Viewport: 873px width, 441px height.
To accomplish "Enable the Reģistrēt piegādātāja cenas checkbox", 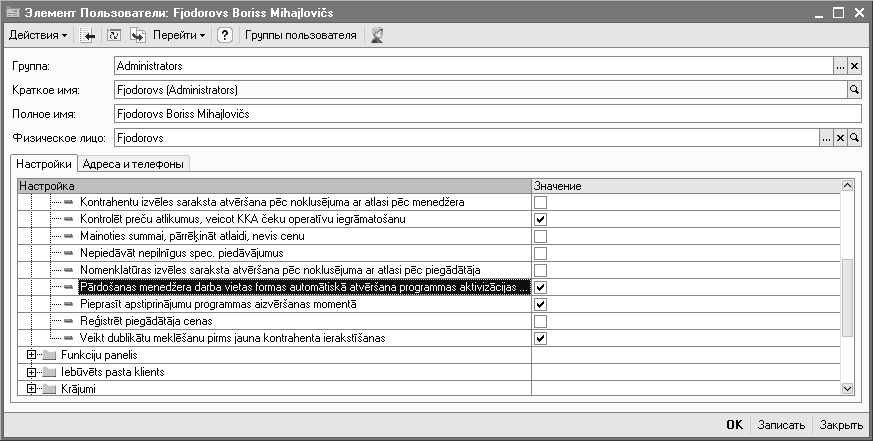I will pos(540,321).
